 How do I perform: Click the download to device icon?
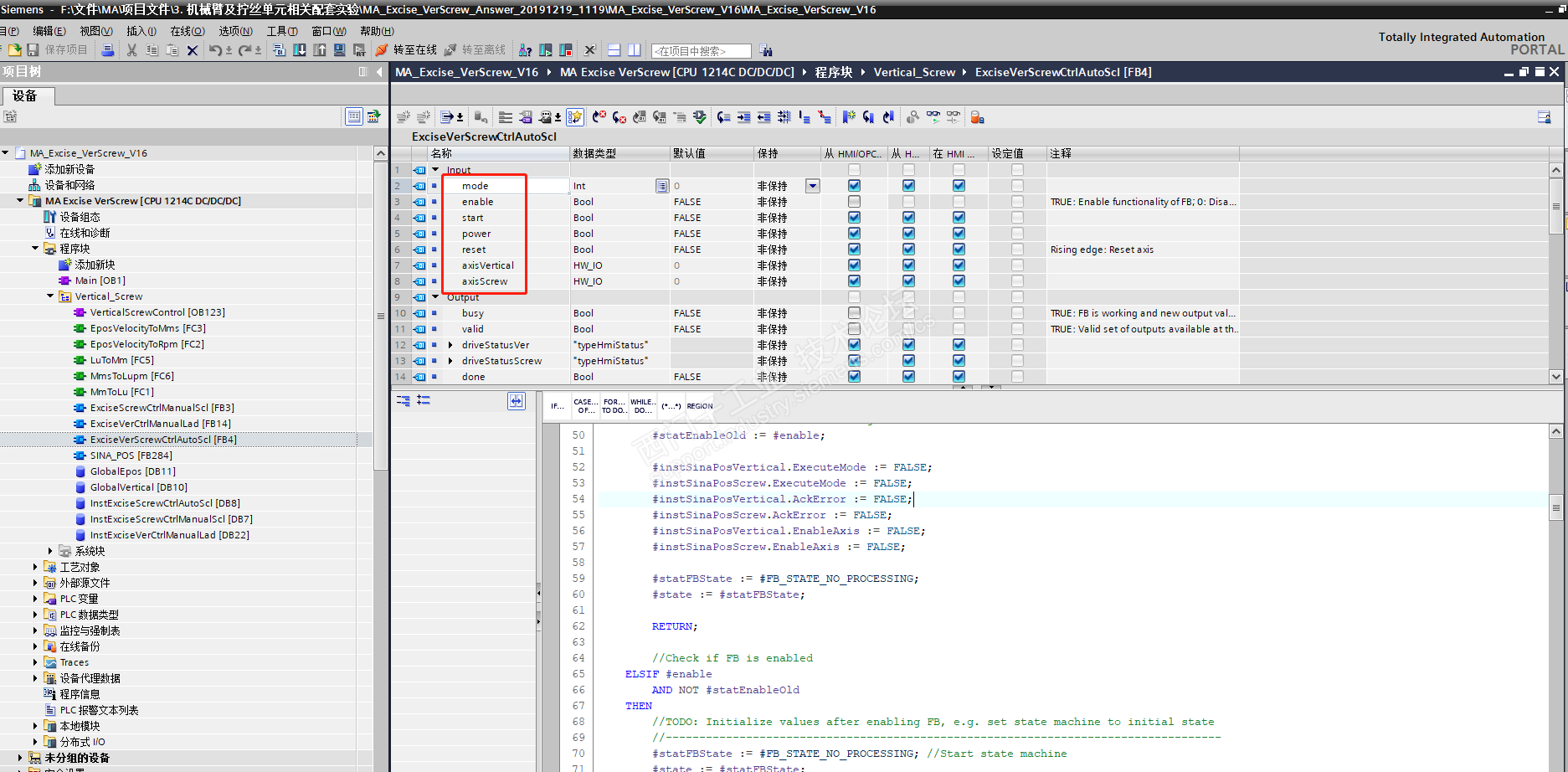pos(299,50)
